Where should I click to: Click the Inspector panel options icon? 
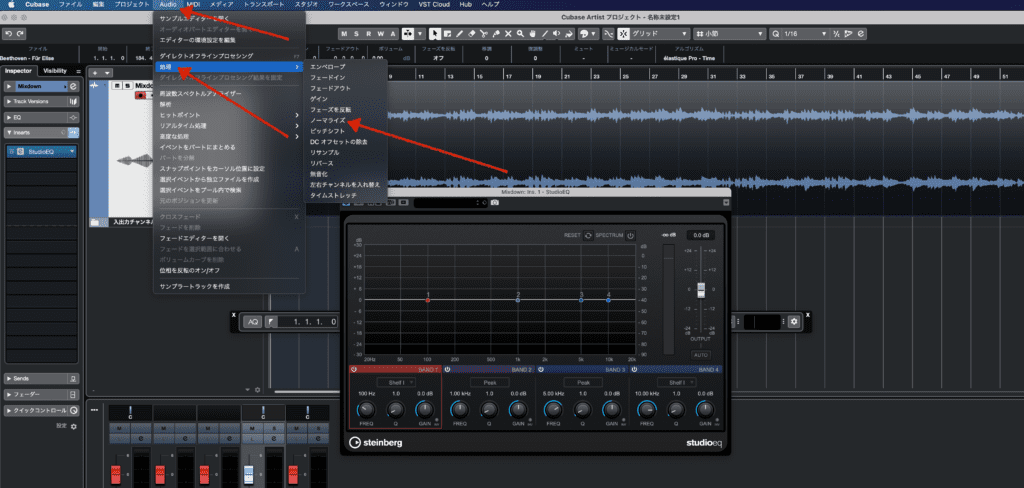78,71
